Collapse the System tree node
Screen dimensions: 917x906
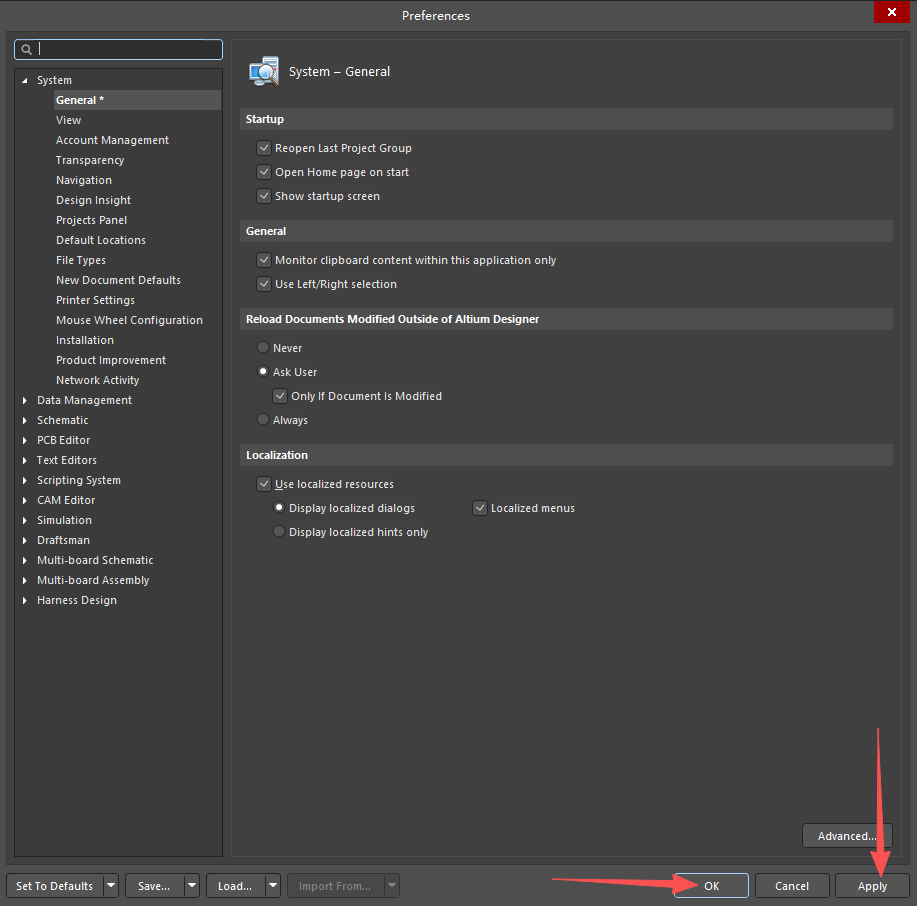pos(25,81)
